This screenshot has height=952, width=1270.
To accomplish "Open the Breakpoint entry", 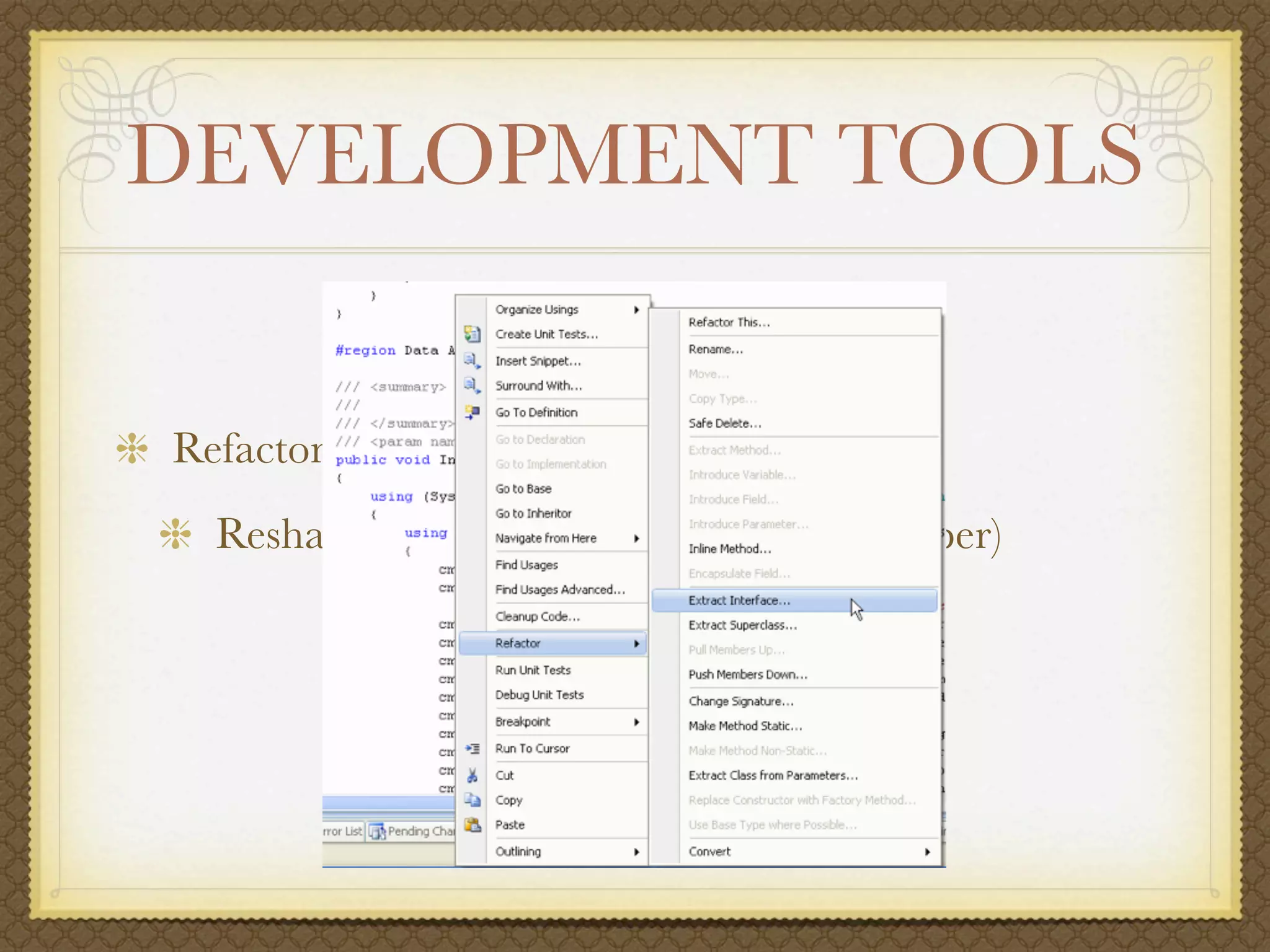I will tap(553, 721).
